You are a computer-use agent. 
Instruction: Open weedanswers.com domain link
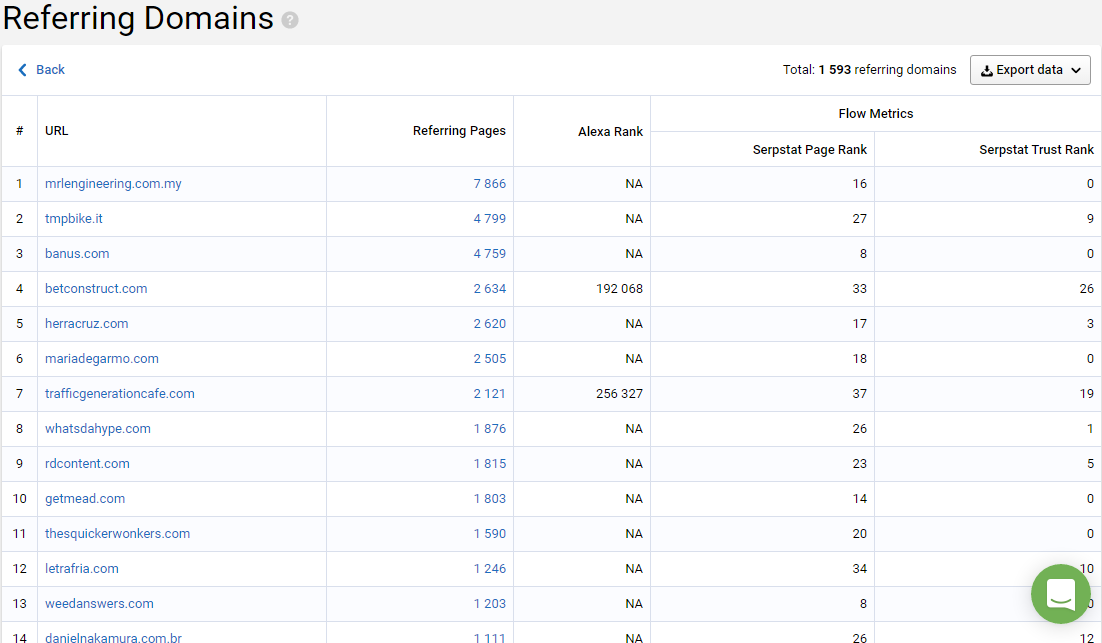point(99,604)
